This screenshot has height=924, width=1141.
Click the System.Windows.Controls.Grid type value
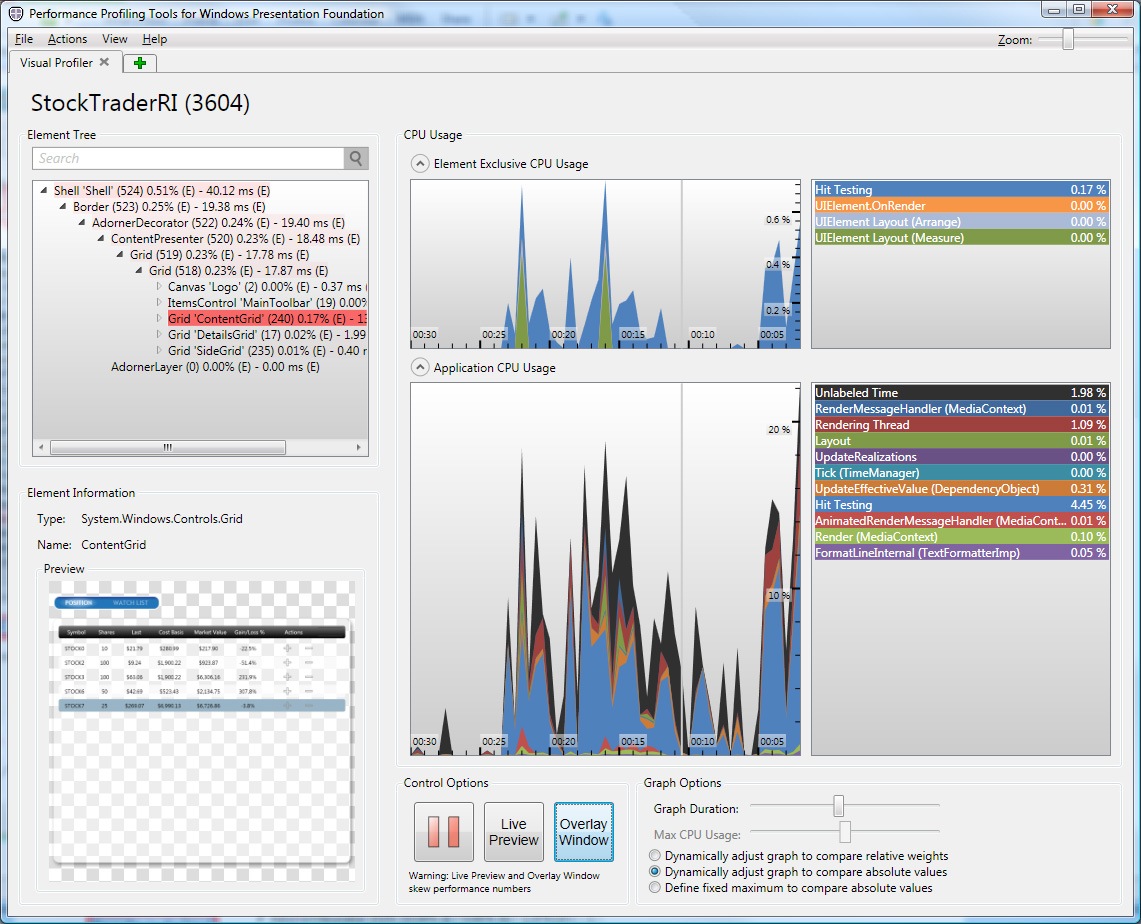[x=162, y=519]
